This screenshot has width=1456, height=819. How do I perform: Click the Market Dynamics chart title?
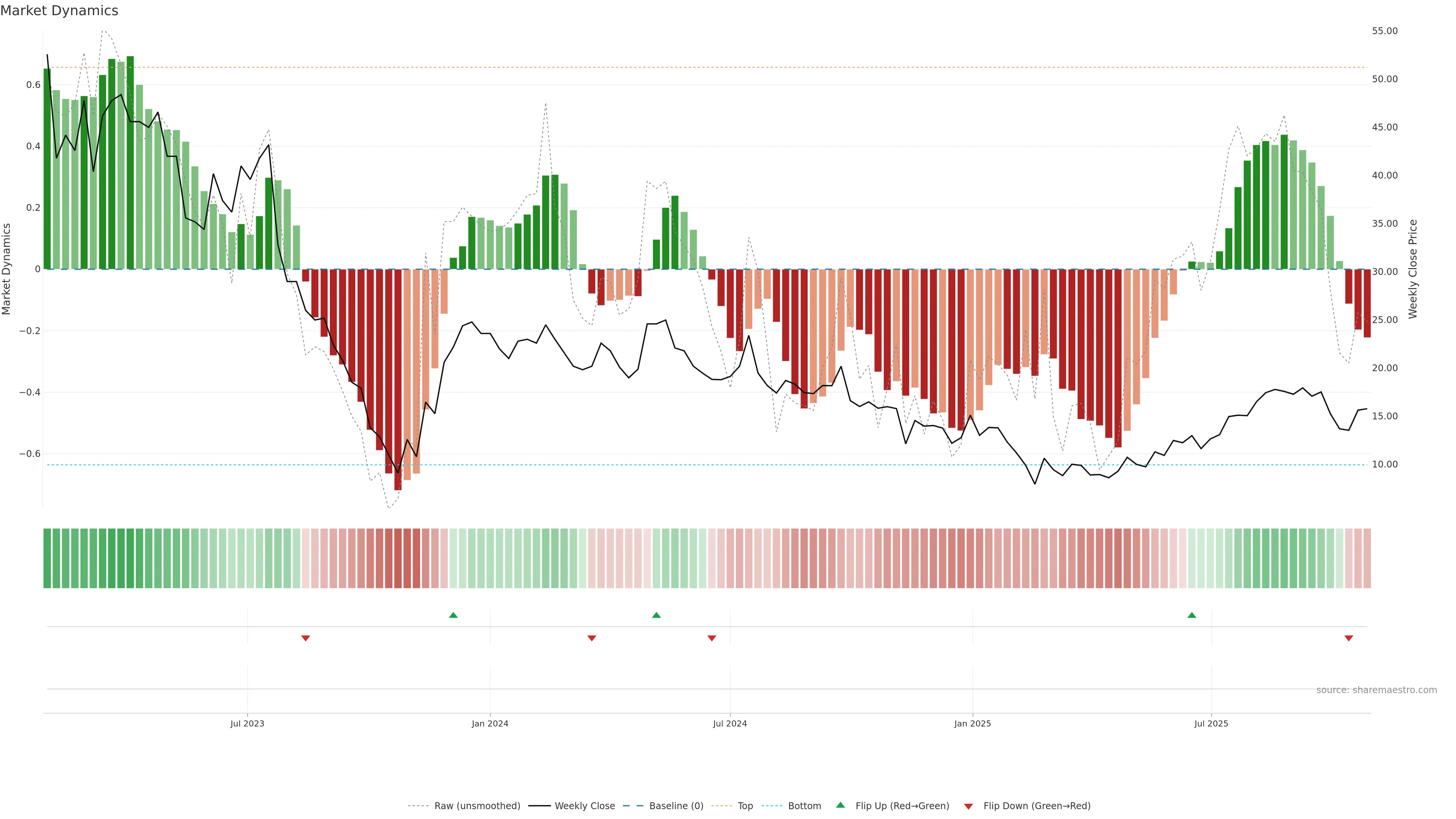(60, 11)
